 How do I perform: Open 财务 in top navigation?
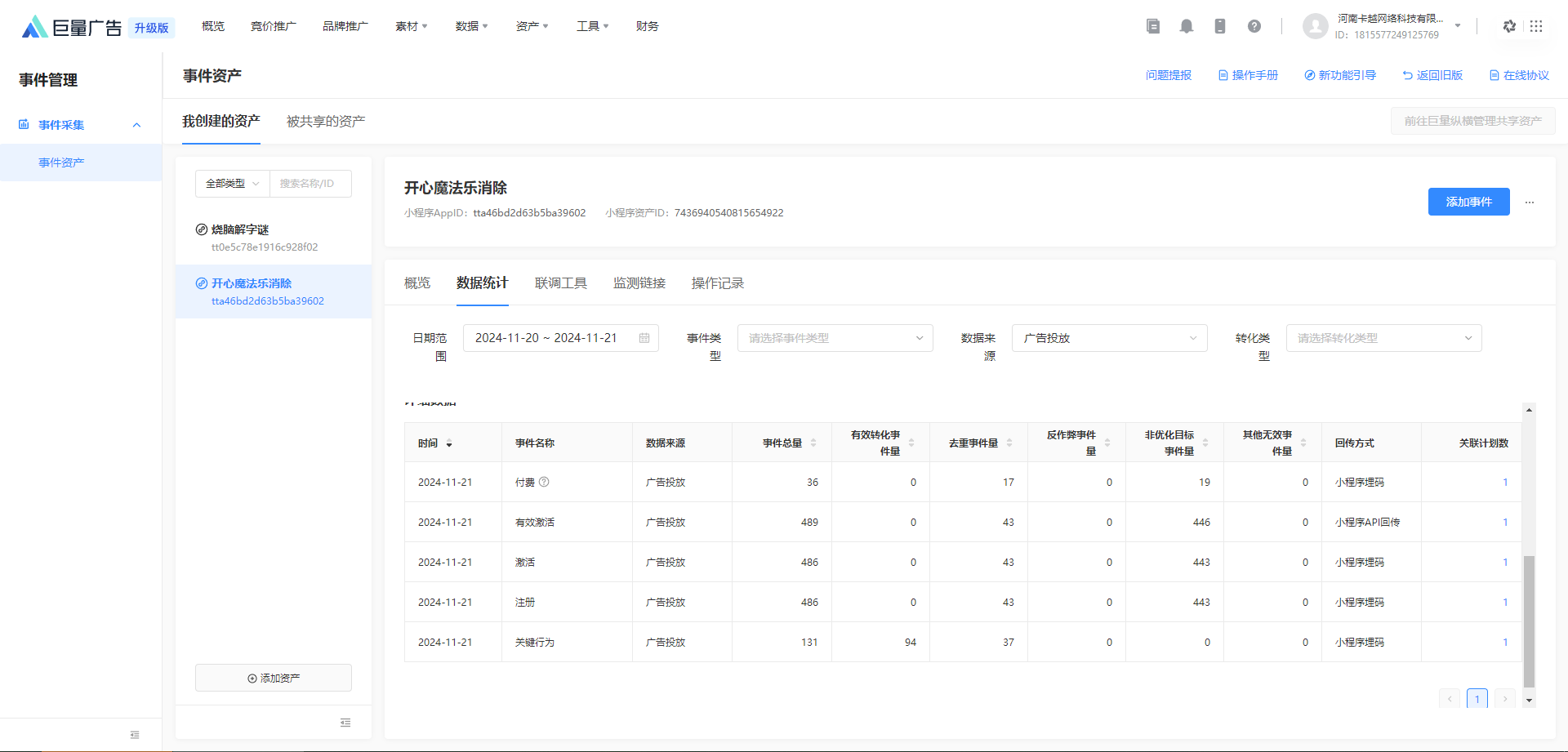(x=648, y=26)
